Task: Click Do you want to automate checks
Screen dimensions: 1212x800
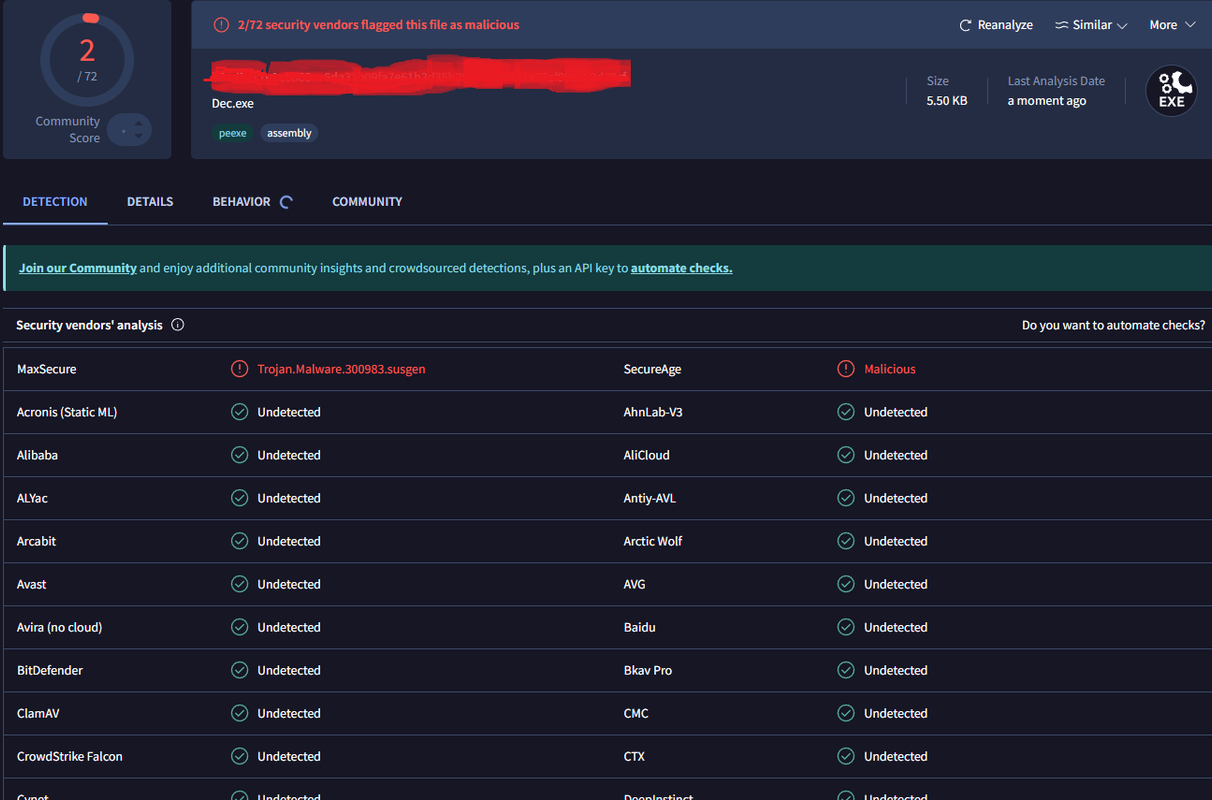Action: tap(1113, 325)
